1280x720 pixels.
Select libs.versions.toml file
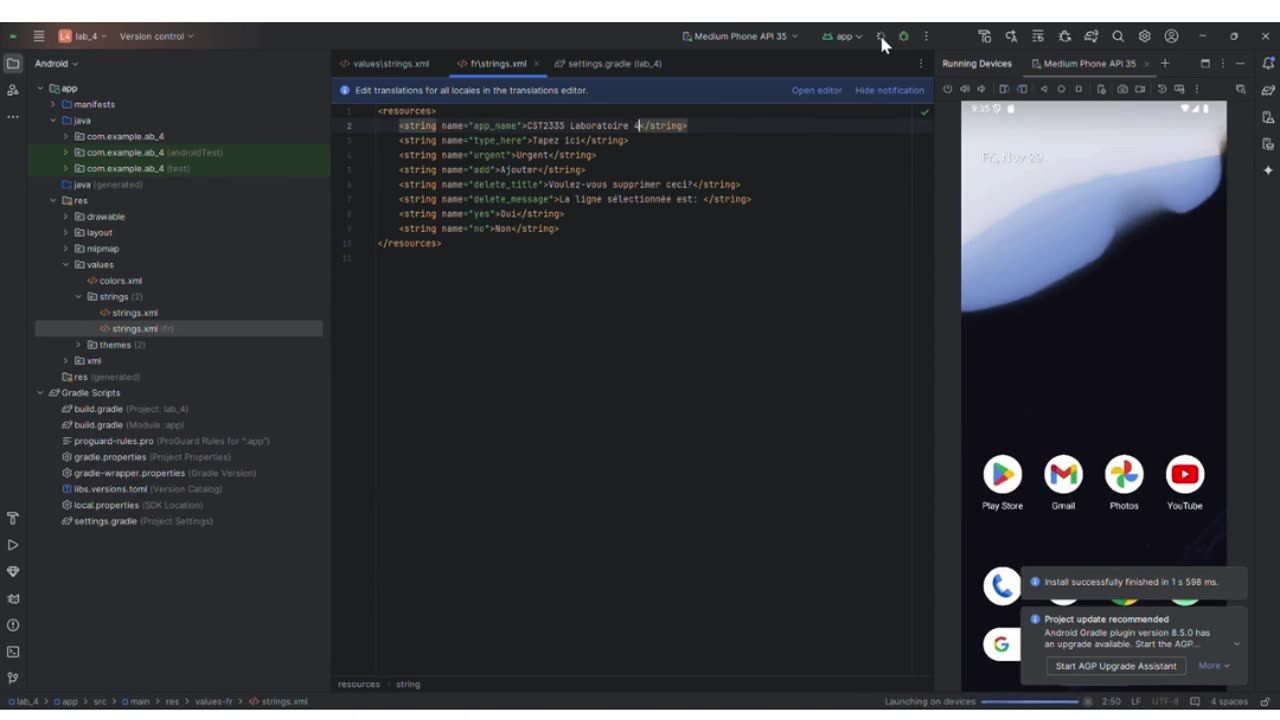point(142,489)
